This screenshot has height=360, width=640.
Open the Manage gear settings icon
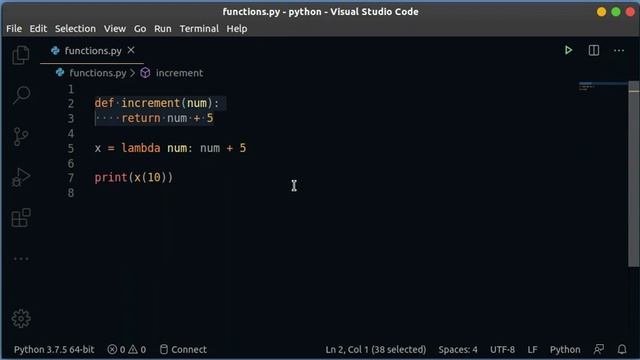21,318
